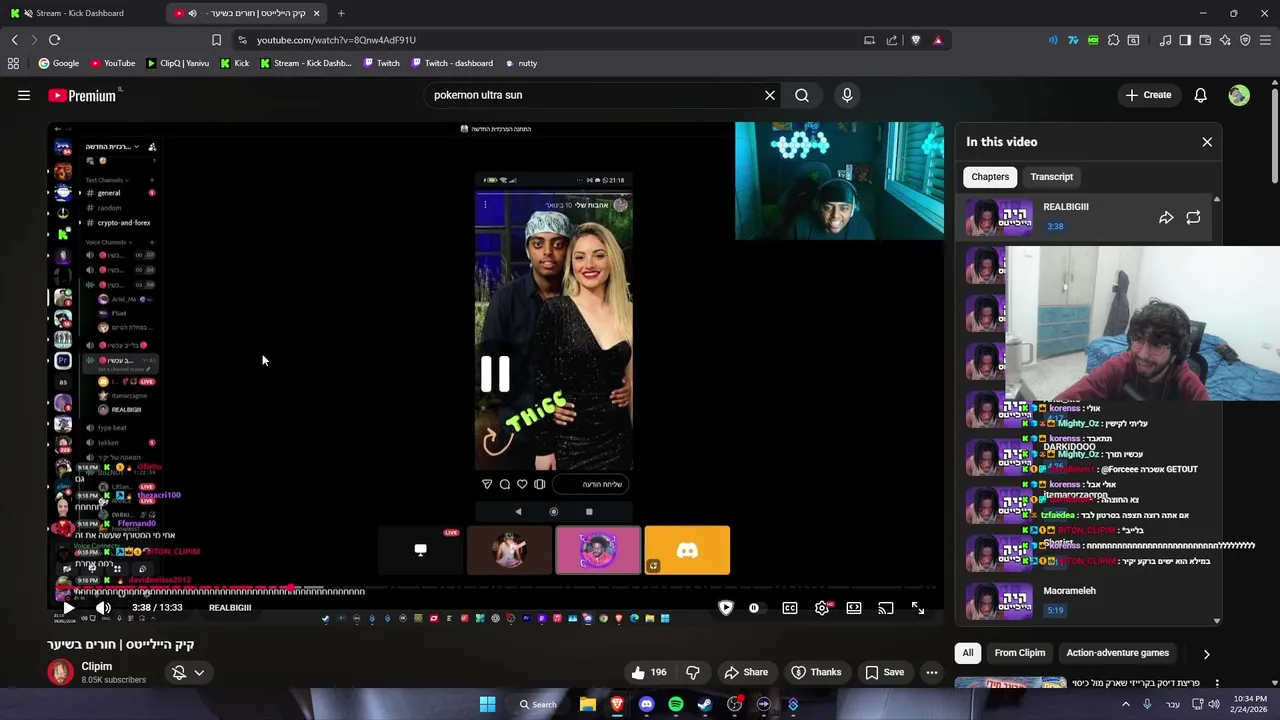The height and width of the screenshot is (720, 1280).
Task: Toggle the browser sidebar panel
Action: tap(1185, 40)
